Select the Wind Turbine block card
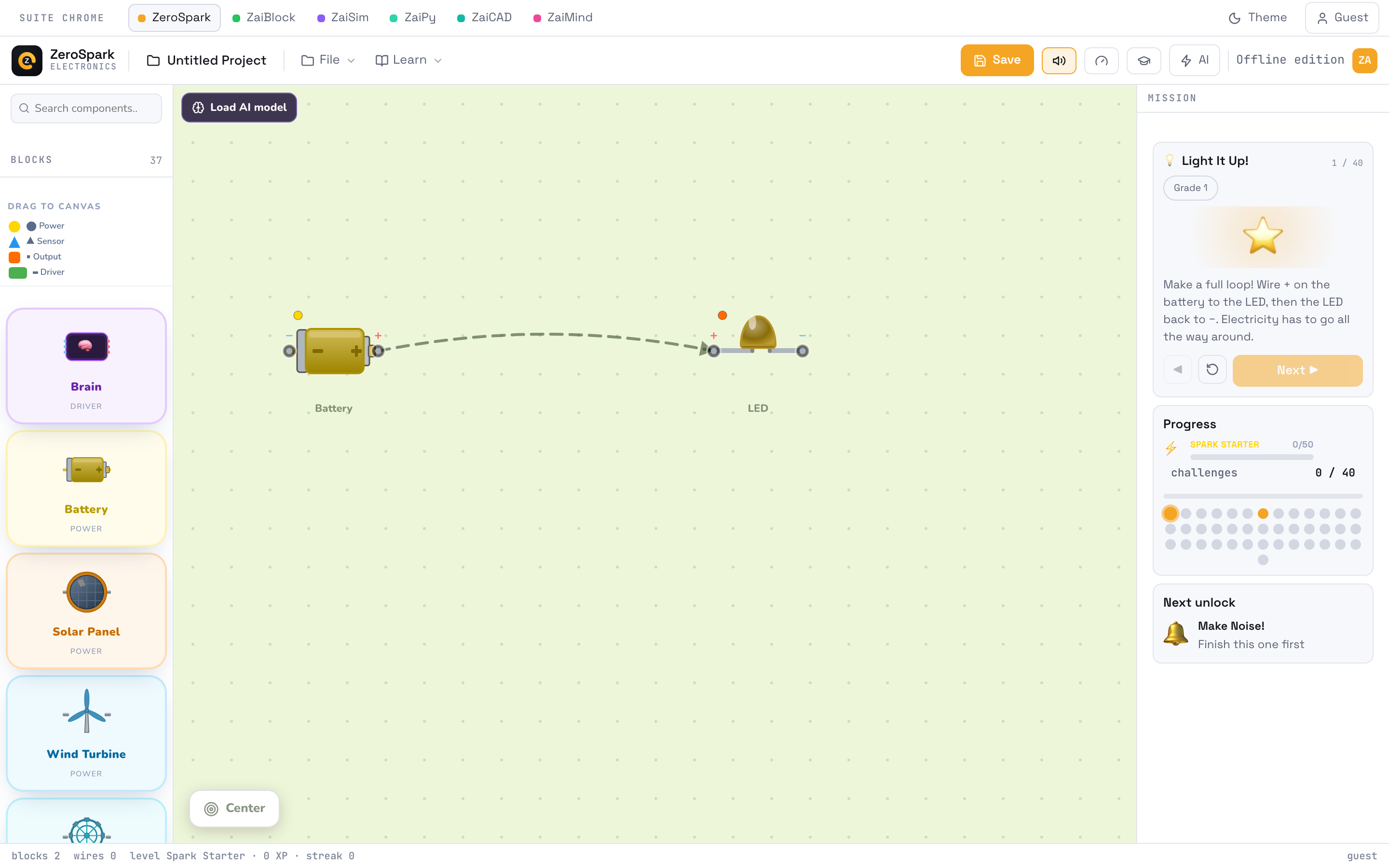Viewport: 1389px width, 868px height. coord(86,733)
